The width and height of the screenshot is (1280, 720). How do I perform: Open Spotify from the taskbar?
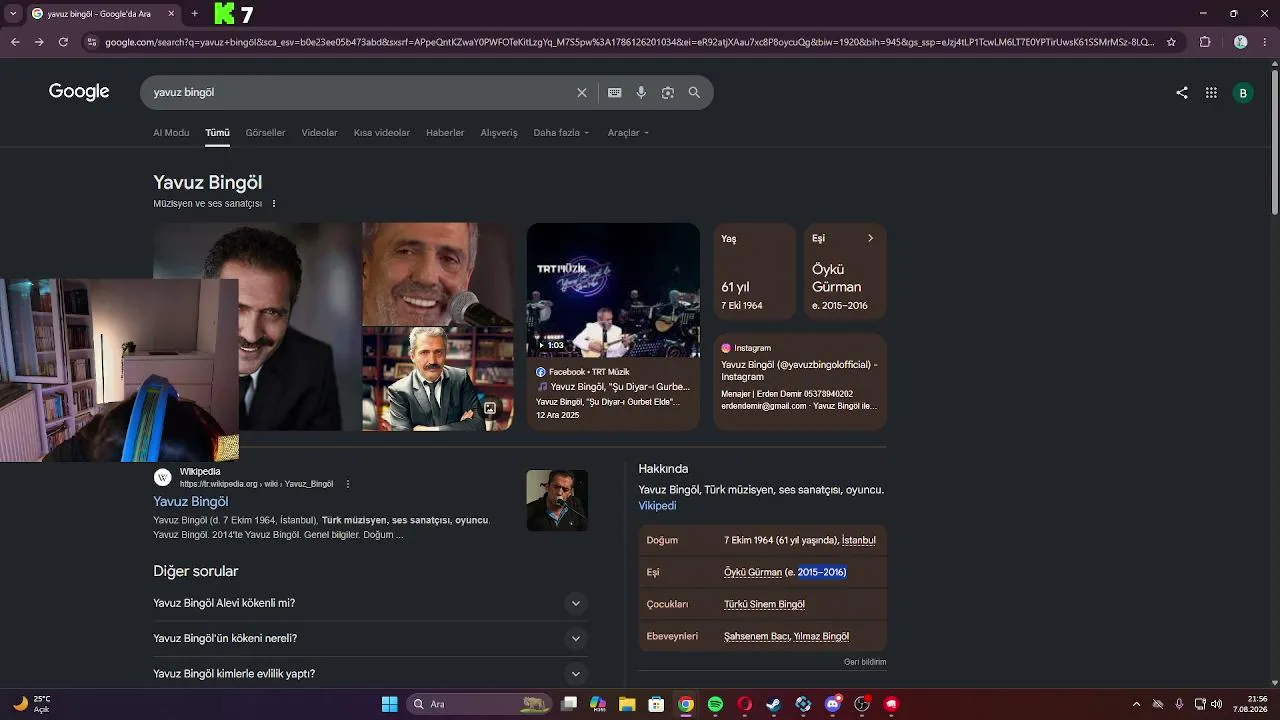[x=715, y=704]
